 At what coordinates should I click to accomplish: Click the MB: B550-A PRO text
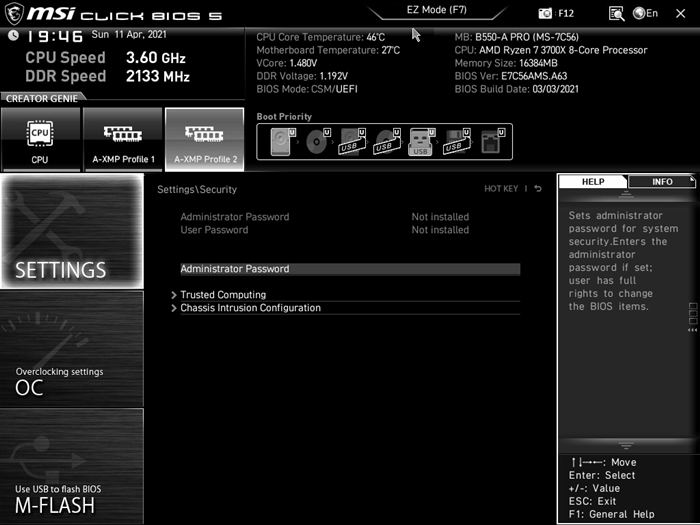point(517,37)
